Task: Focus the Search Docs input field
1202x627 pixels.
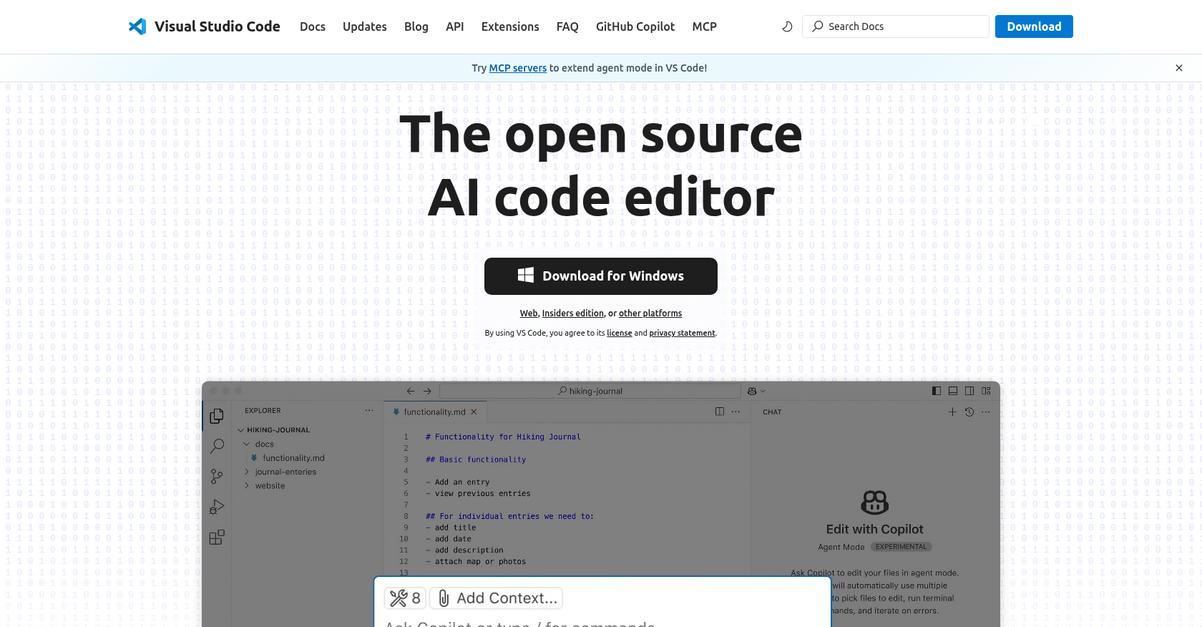Action: 896,27
